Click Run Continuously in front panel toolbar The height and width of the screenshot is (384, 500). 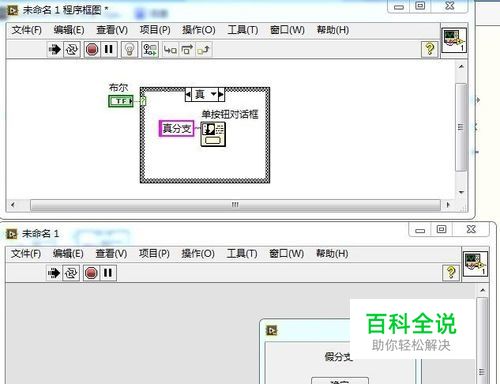pyautogui.click(x=71, y=273)
